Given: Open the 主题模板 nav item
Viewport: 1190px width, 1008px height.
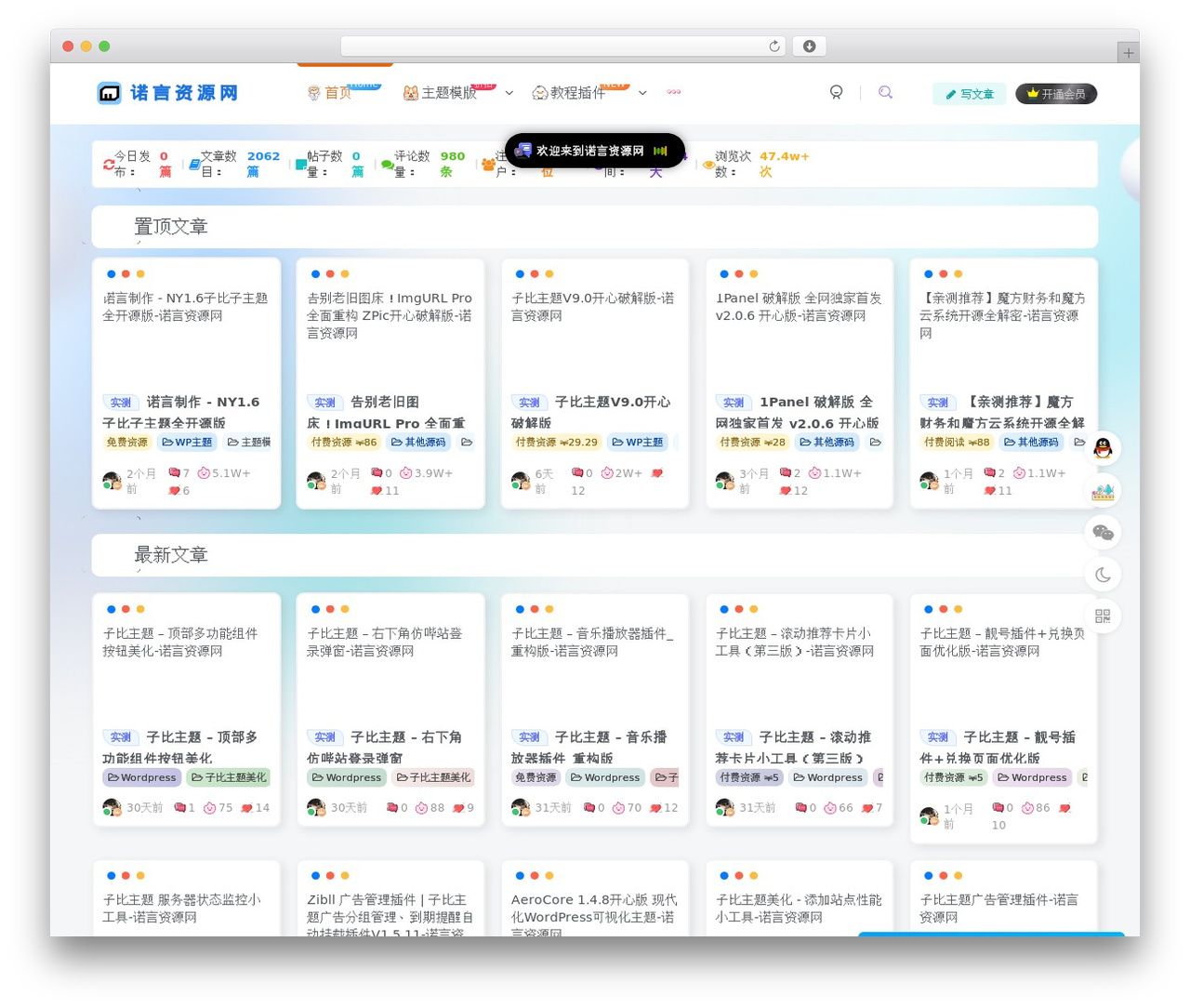Looking at the screenshot, I should pyautogui.click(x=440, y=93).
